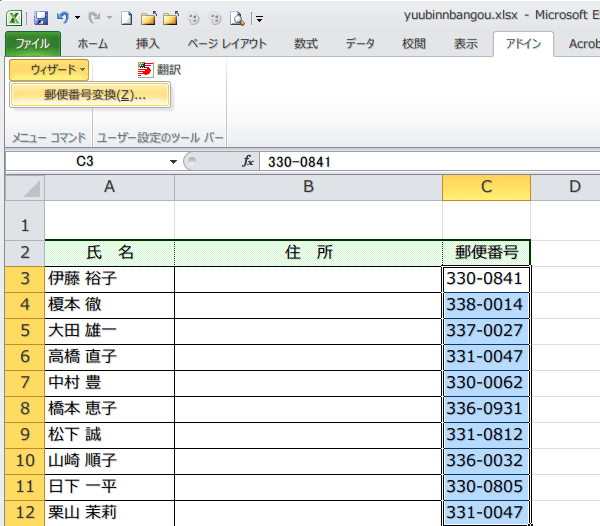Screen dimensions: 600x526
Task: Click the 翻訳 translation add-in icon
Action: (146, 69)
